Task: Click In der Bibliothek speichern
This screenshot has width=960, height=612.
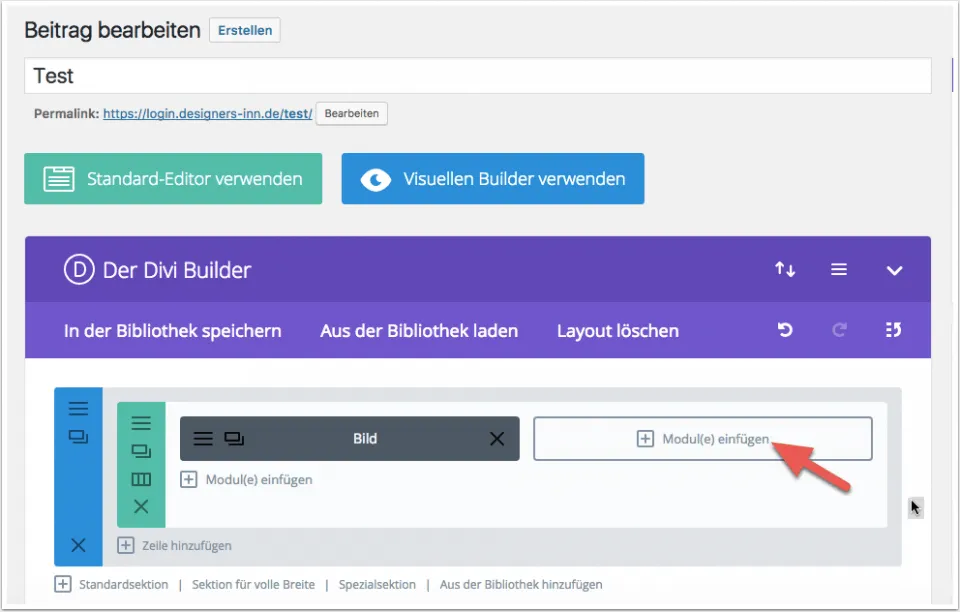Action: pyautogui.click(x=172, y=330)
